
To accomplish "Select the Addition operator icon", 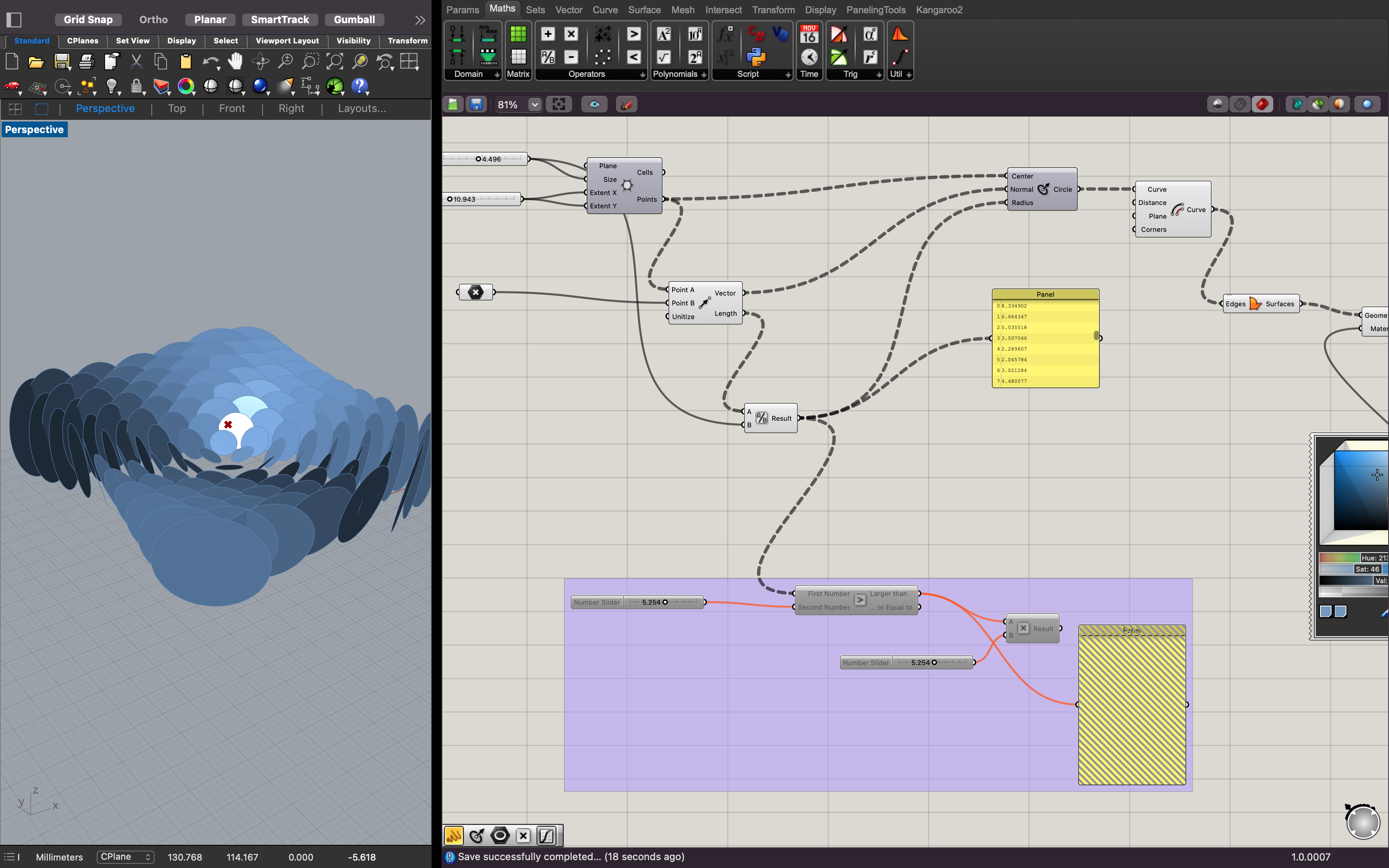I will (548, 34).
